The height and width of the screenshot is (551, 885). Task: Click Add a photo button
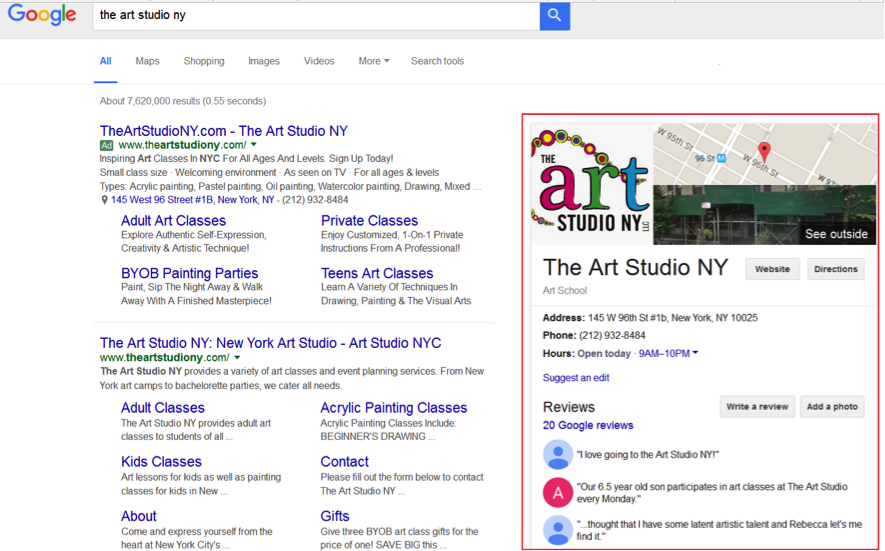[x=832, y=406]
